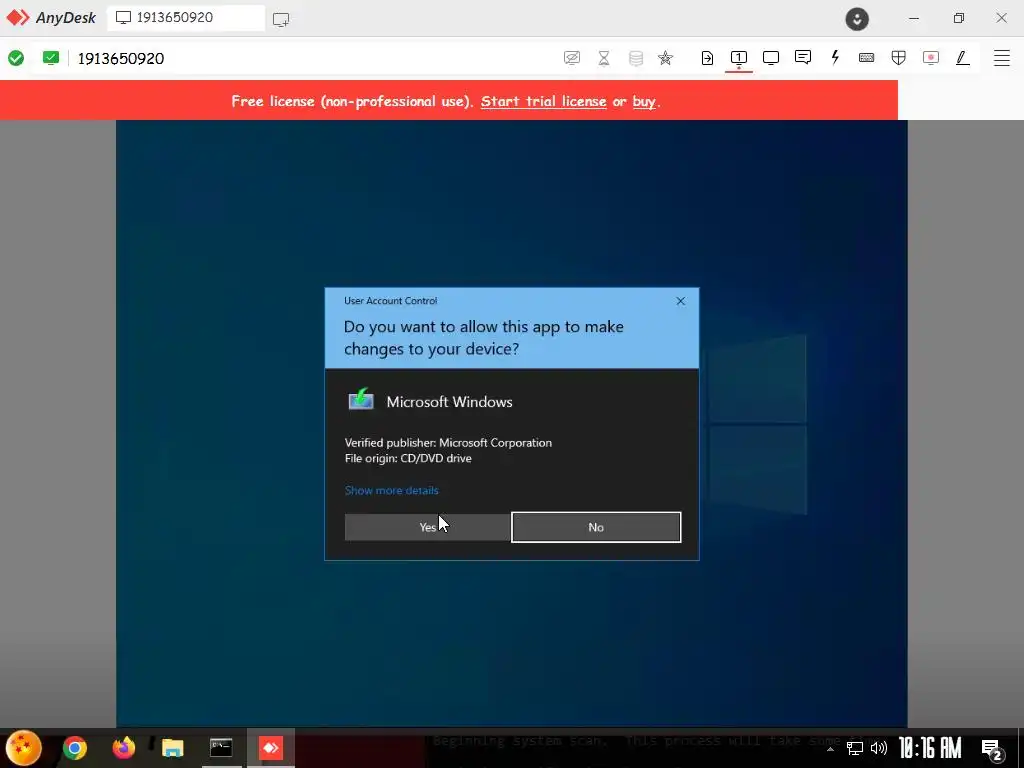Click the network icon in system tray
Image resolution: width=1024 pixels, height=768 pixels.
click(855, 748)
